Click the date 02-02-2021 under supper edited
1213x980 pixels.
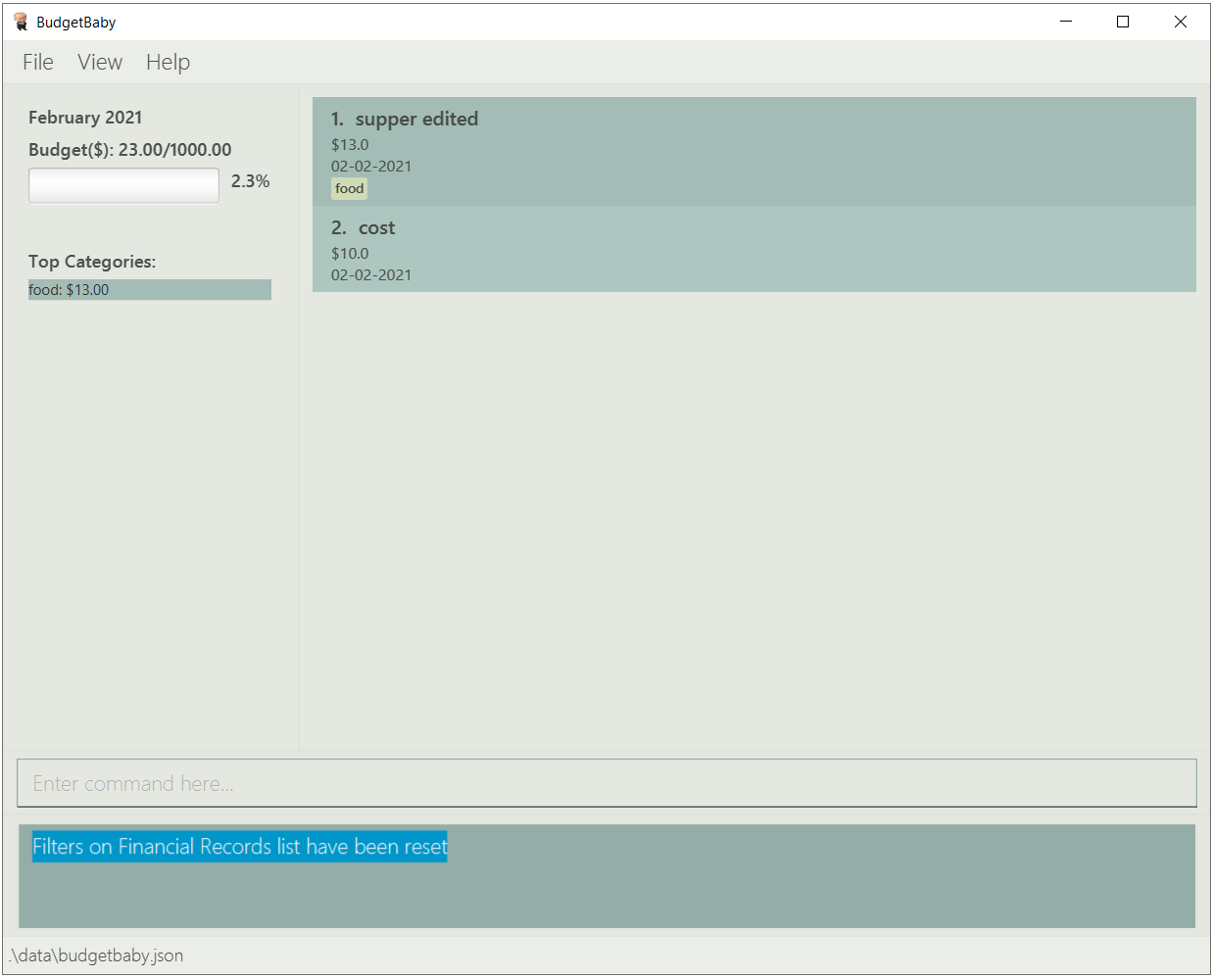pos(371,167)
